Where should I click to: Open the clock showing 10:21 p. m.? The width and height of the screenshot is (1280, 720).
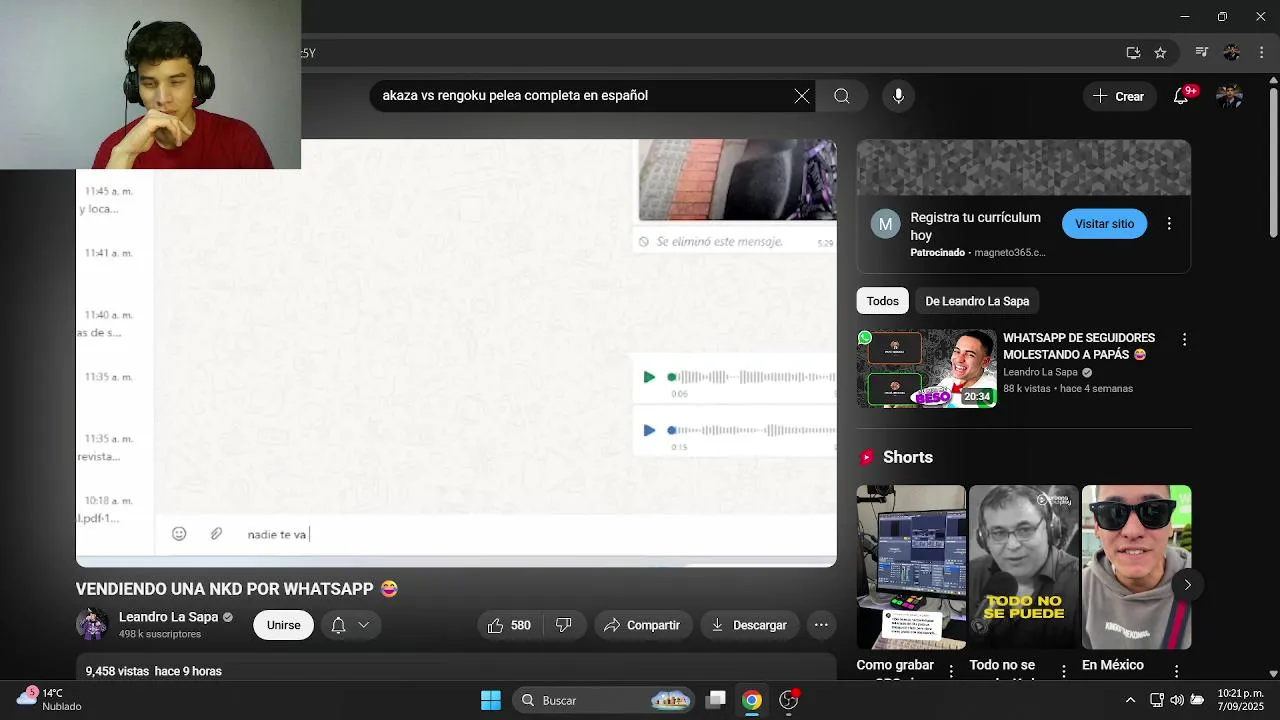(x=1238, y=700)
